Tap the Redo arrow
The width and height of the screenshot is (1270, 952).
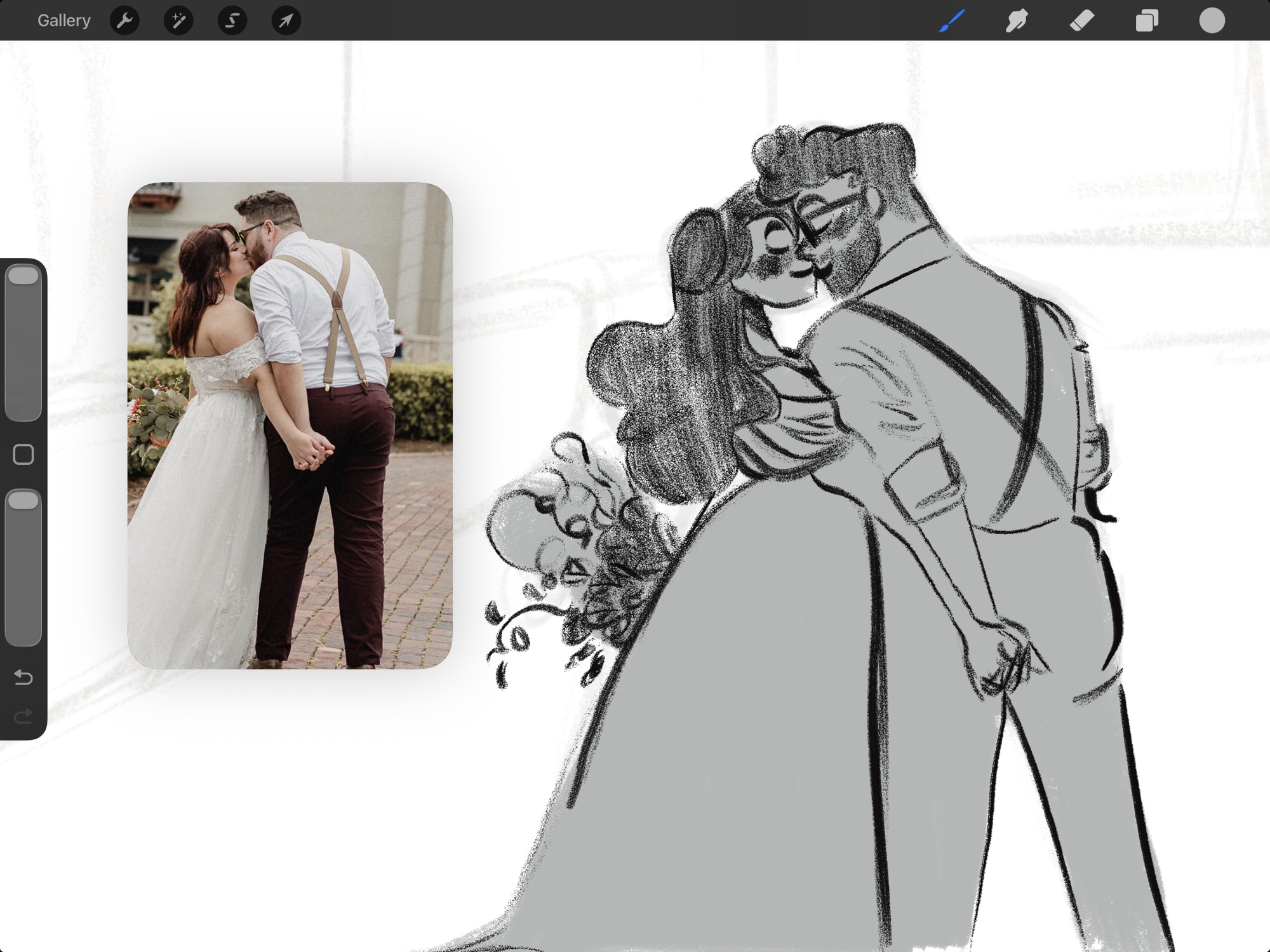pos(23,717)
